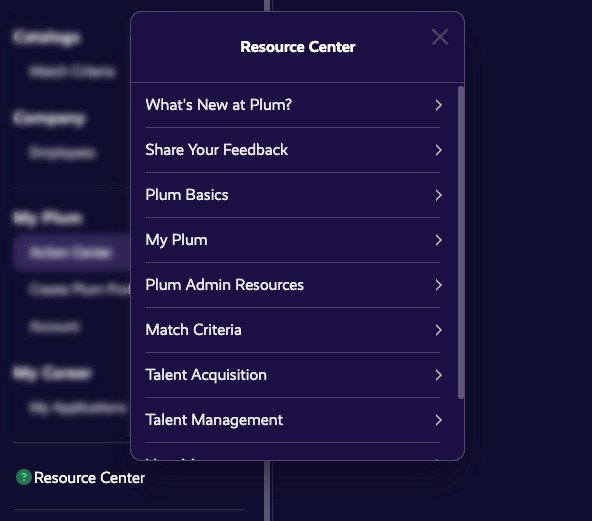Viewport: 592px width, 521px height.
Task: Click the Resource Center popup title
Action: click(x=298, y=47)
